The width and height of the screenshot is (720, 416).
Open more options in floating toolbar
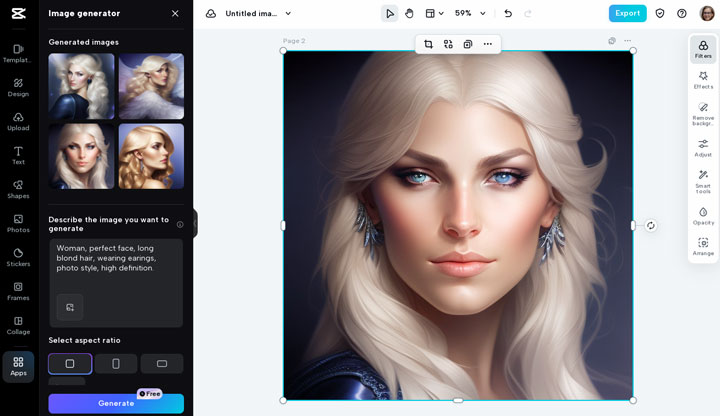click(x=488, y=44)
